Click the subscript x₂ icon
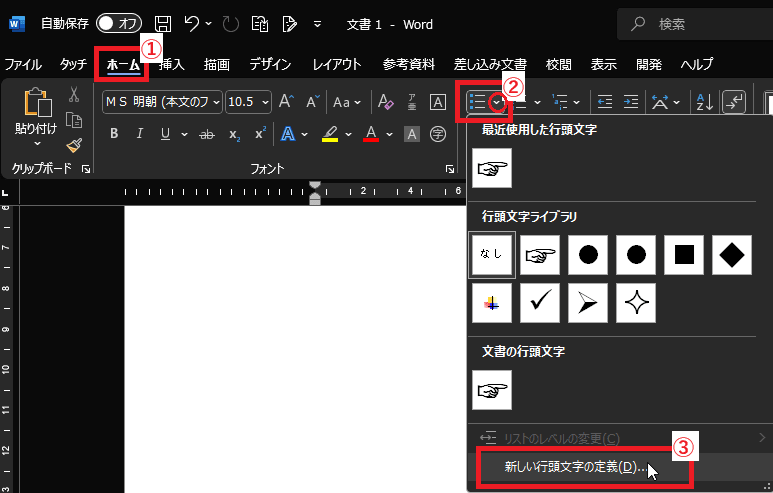The height and width of the screenshot is (493, 773). (234, 134)
